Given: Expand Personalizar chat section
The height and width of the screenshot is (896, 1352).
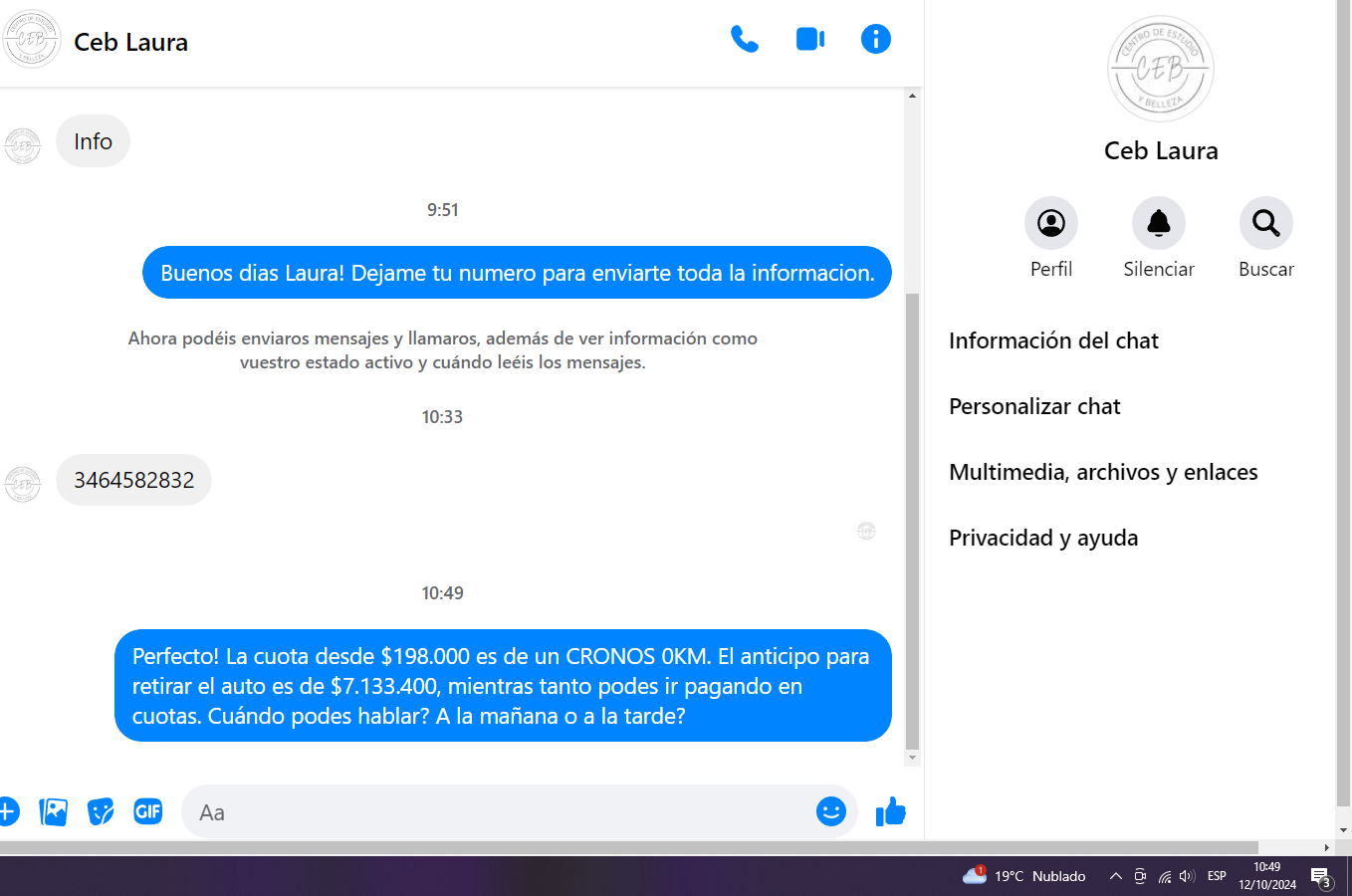Looking at the screenshot, I should click(1034, 407).
